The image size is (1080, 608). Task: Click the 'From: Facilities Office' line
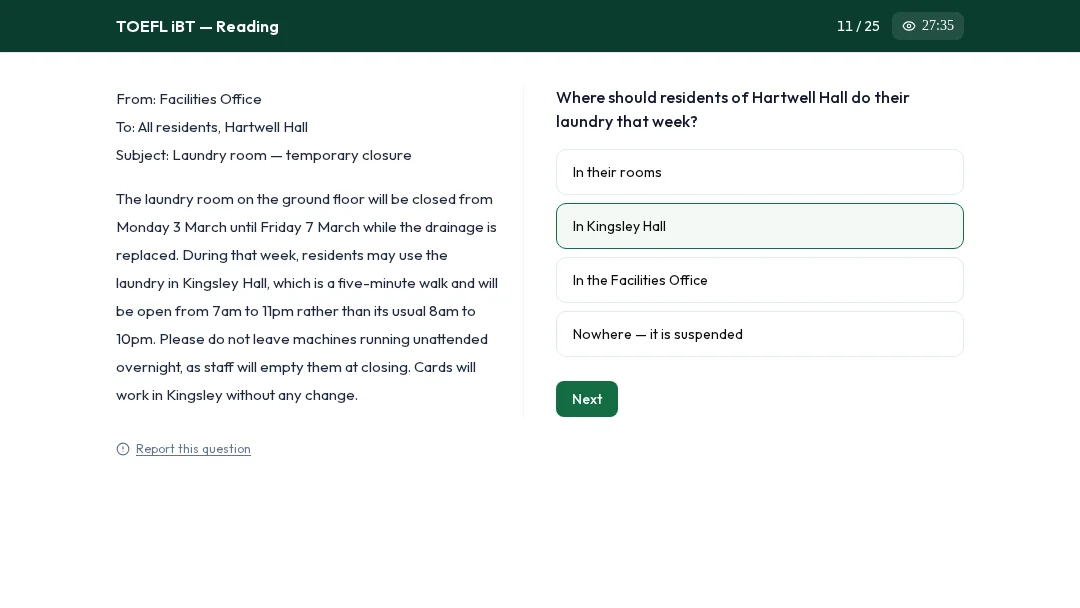coord(189,99)
